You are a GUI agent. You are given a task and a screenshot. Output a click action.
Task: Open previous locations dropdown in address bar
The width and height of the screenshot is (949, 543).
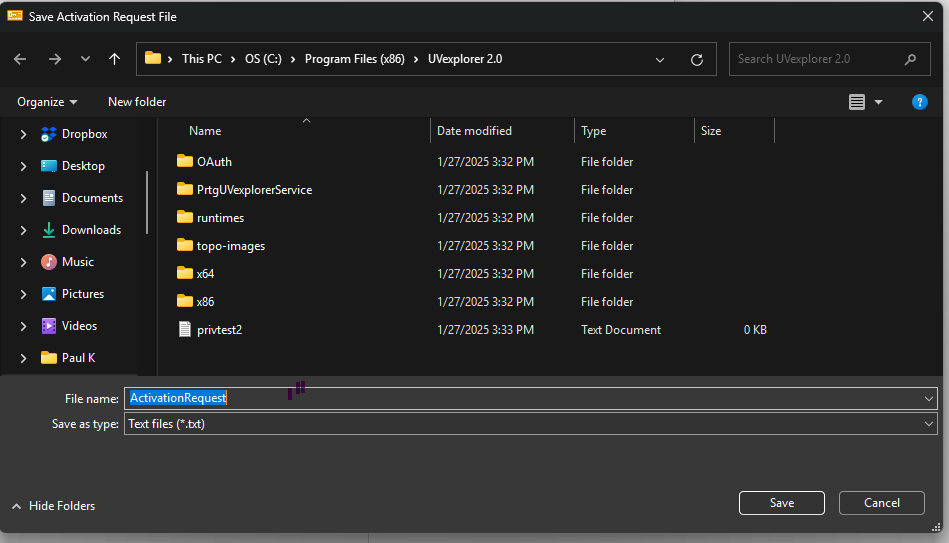pos(660,59)
